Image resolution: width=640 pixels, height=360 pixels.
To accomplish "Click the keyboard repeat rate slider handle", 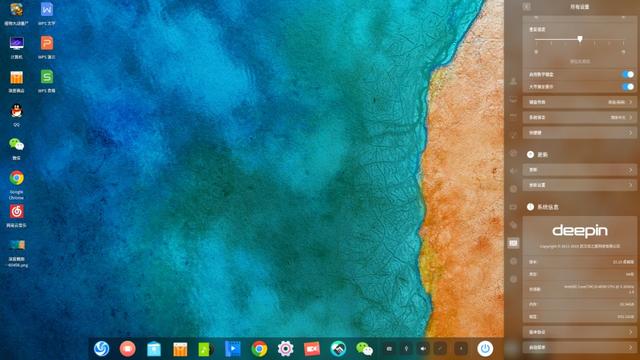I will (580, 39).
